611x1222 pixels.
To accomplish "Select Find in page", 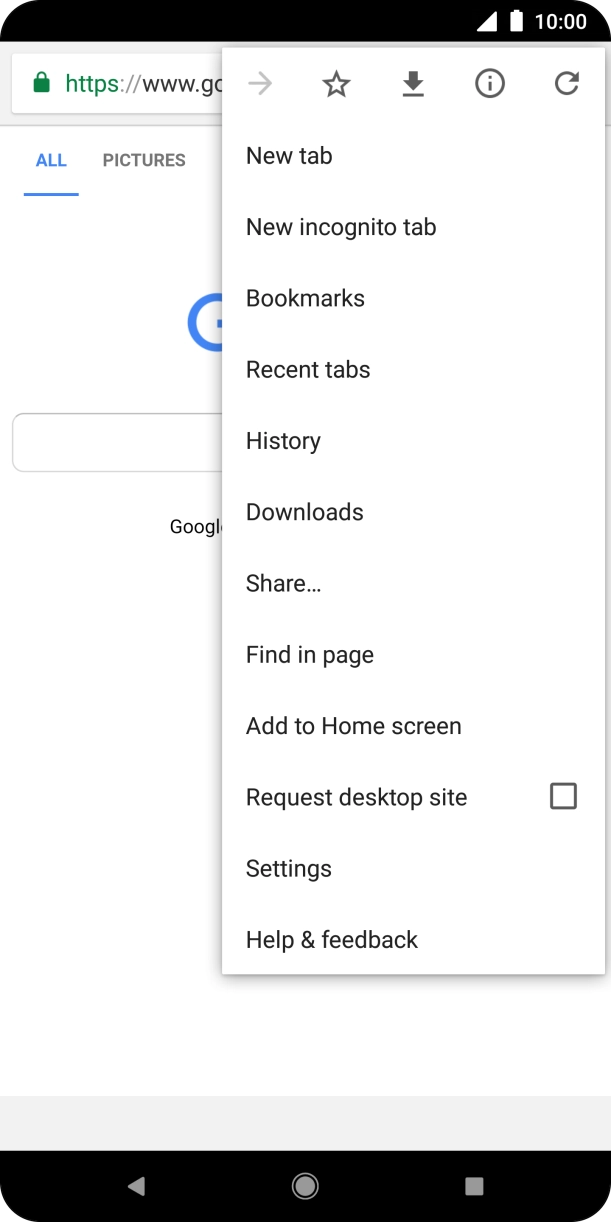I will (310, 655).
